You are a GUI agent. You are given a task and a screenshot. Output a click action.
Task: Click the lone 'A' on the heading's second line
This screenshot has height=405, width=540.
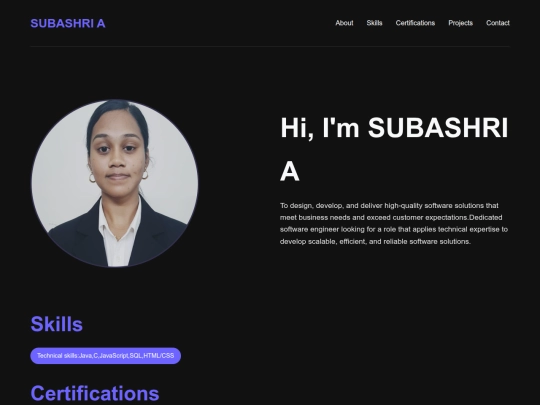click(290, 172)
